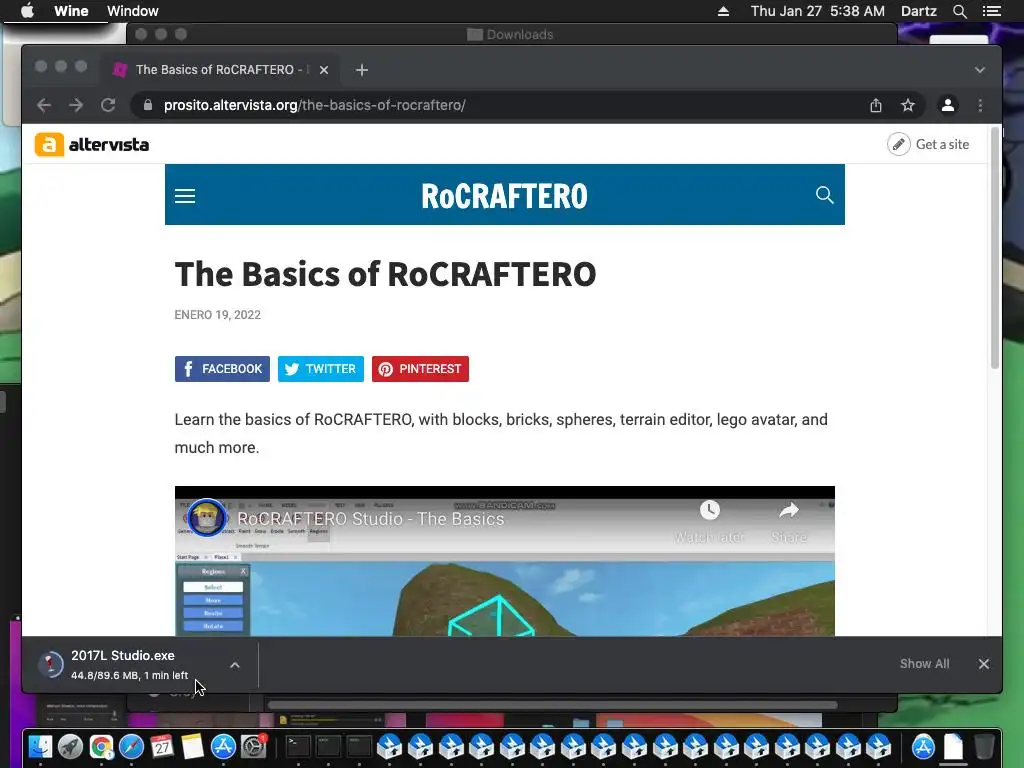The height and width of the screenshot is (768, 1024).
Task: Click Share arrow on the video
Action: click(x=789, y=521)
